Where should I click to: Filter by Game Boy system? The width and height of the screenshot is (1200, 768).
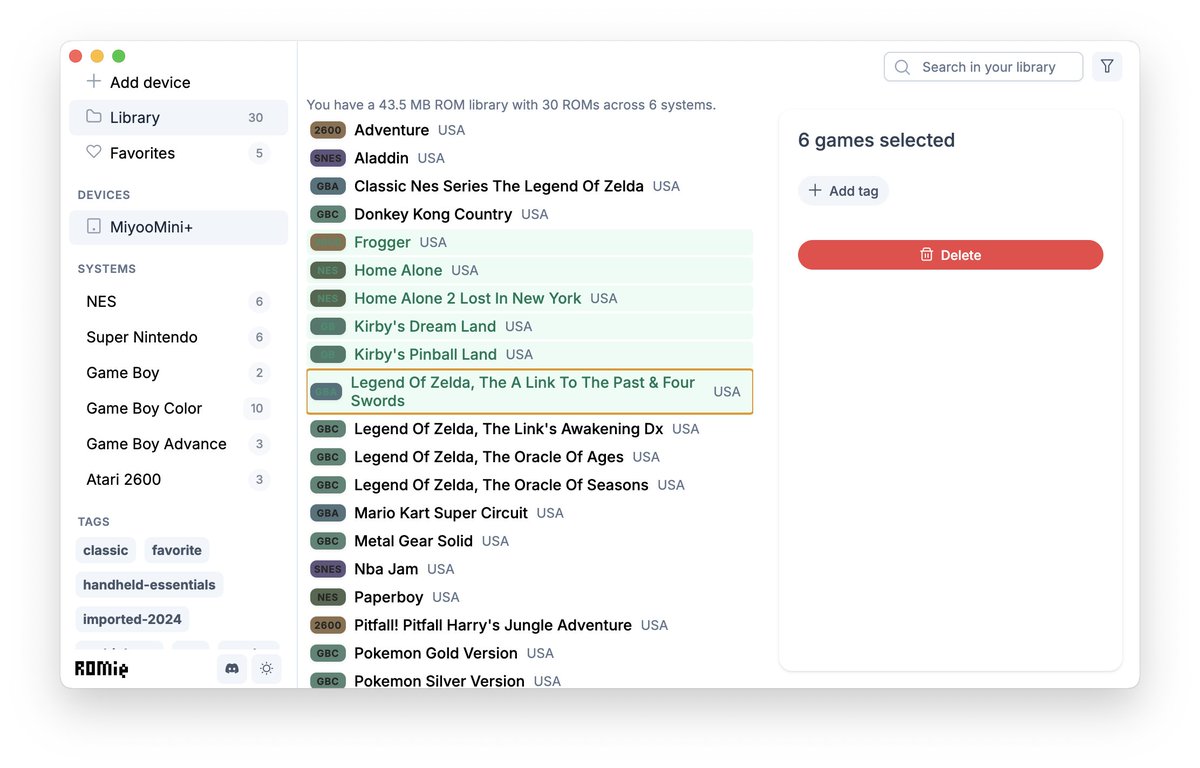click(x=178, y=372)
